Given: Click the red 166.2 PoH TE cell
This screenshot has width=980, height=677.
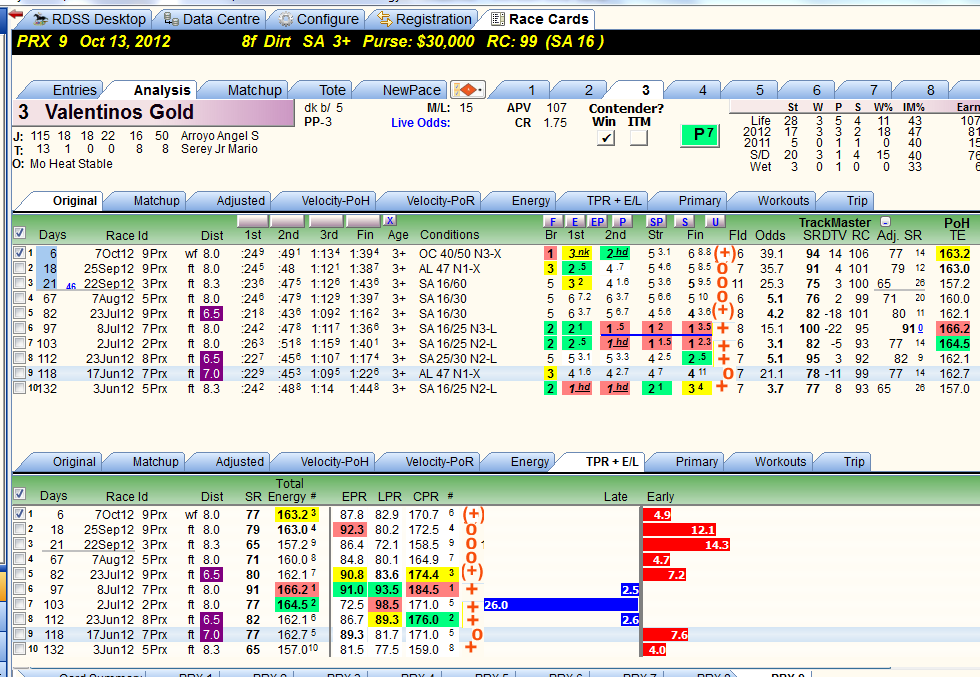Looking at the screenshot, I should point(954,329).
